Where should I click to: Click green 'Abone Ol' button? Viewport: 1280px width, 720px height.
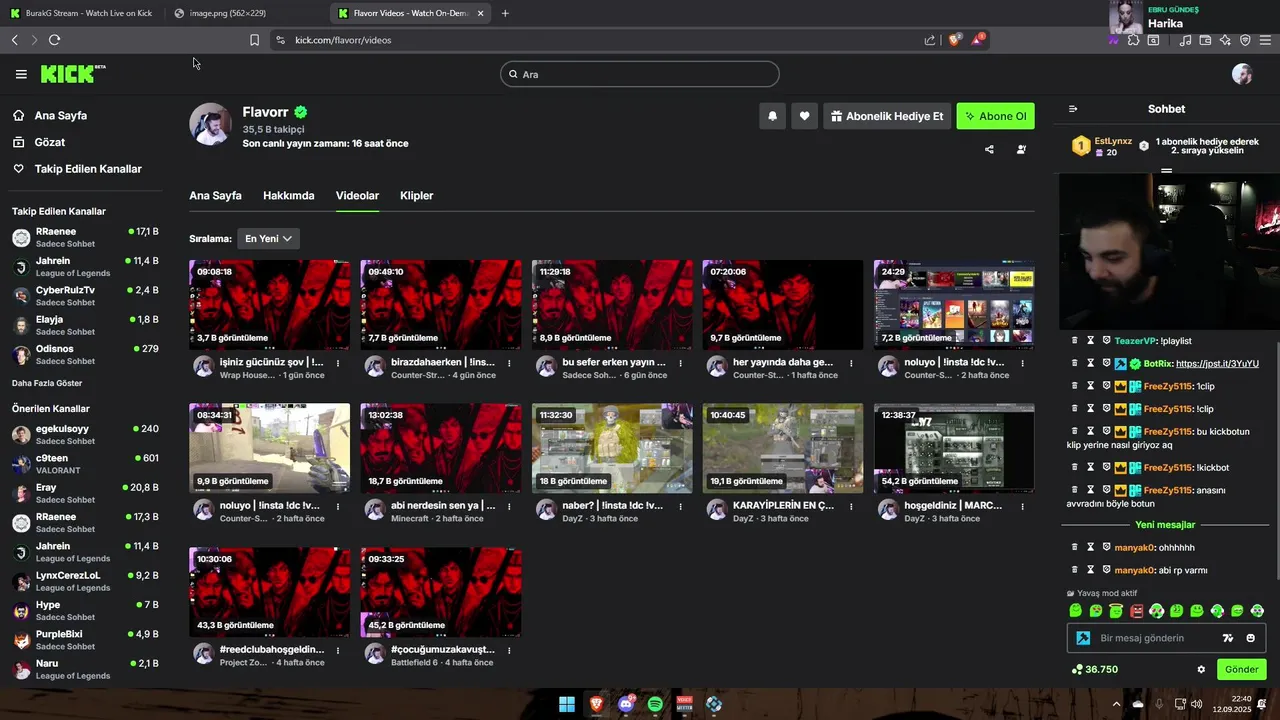pos(995,116)
